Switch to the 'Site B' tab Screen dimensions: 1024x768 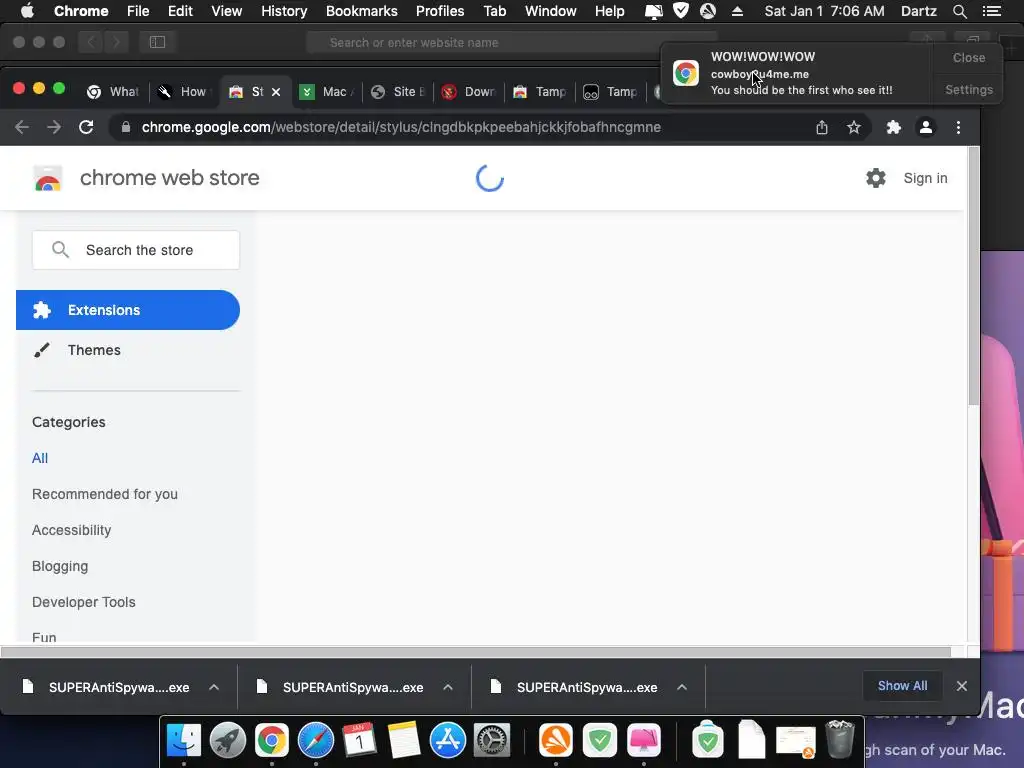398,92
